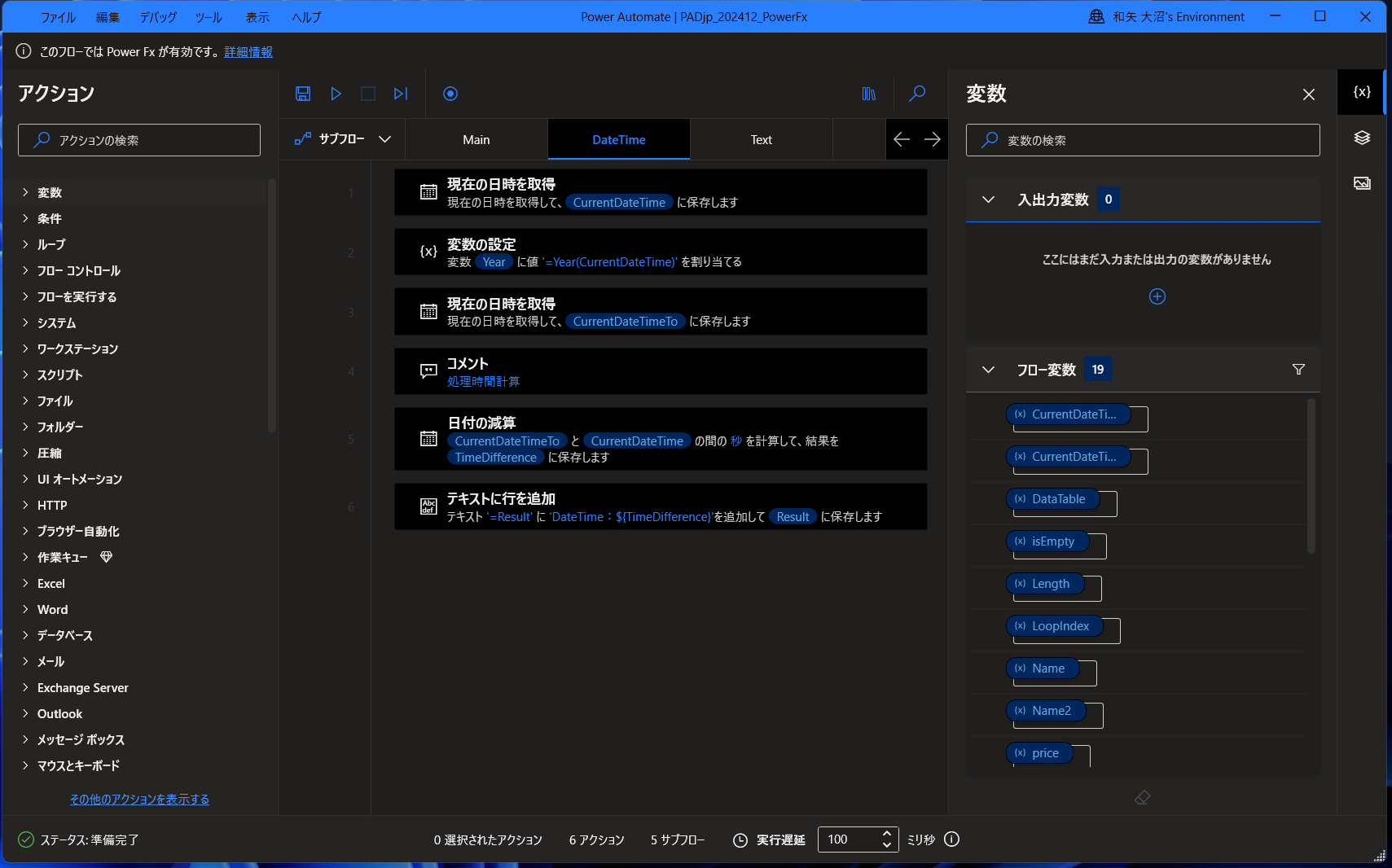Click the clock icon next to 実行遅延
The image size is (1392, 868).
(x=740, y=840)
